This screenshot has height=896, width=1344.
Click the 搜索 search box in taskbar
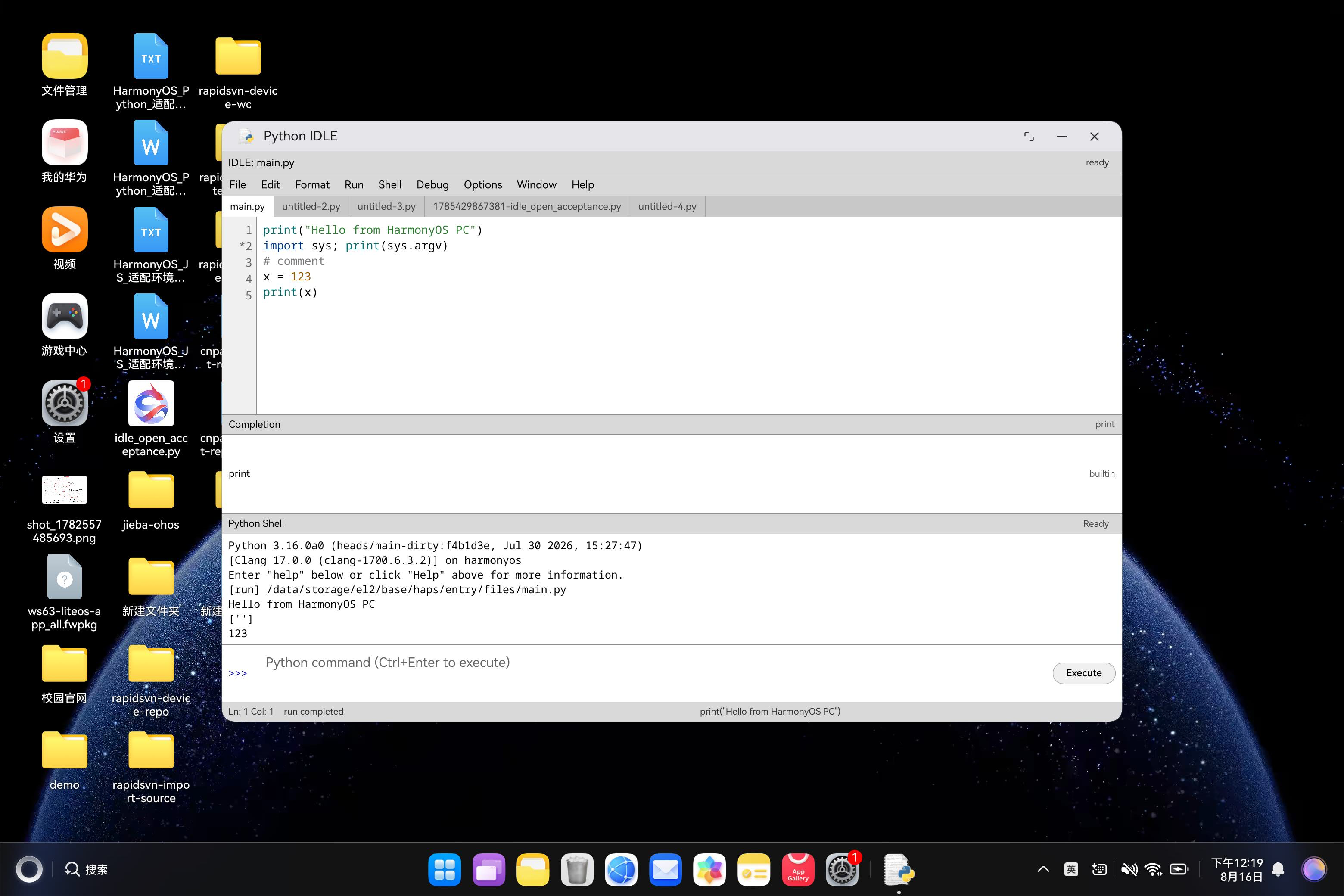pyautogui.click(x=86, y=870)
